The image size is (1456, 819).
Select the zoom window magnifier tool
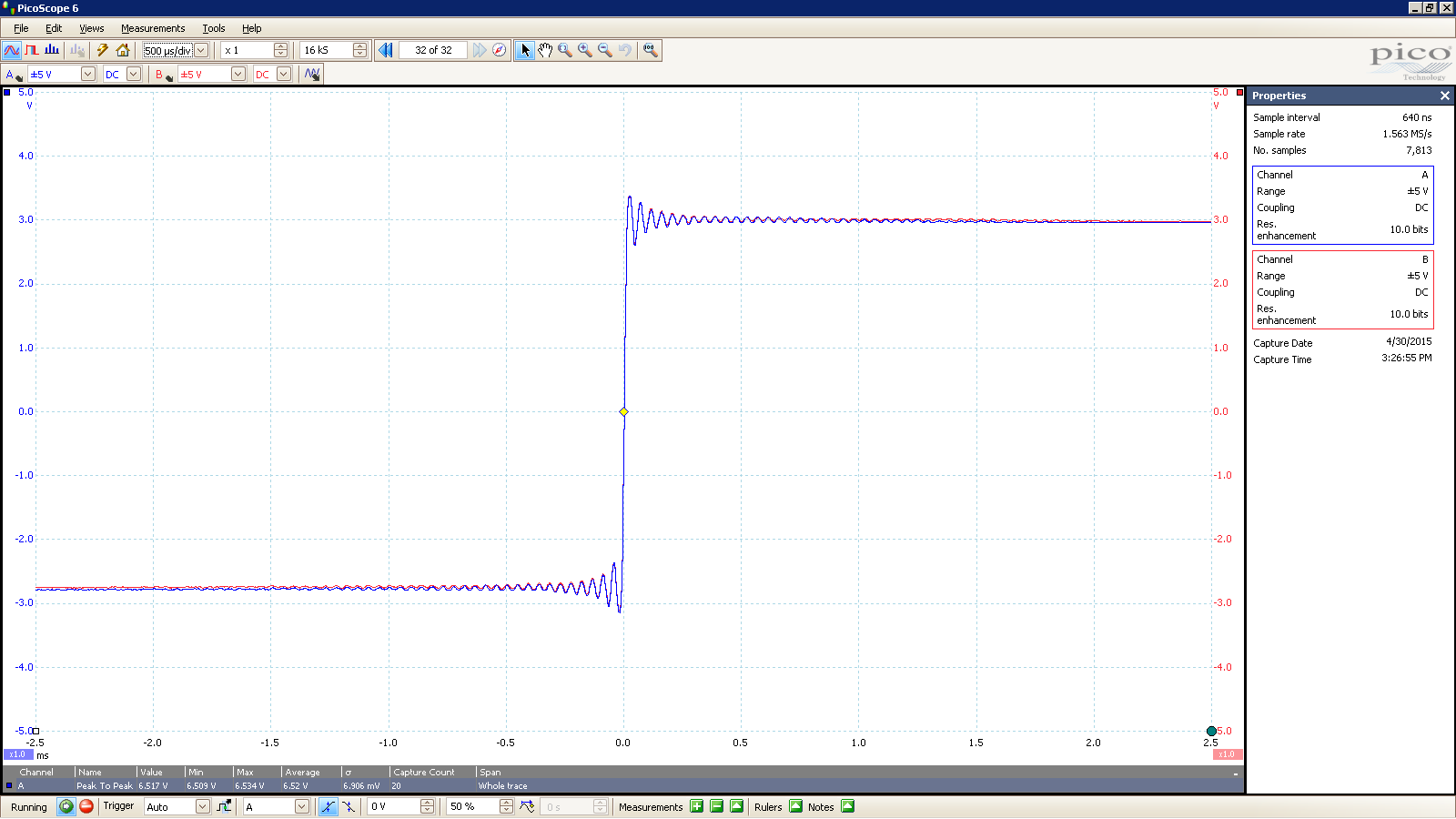[x=565, y=50]
